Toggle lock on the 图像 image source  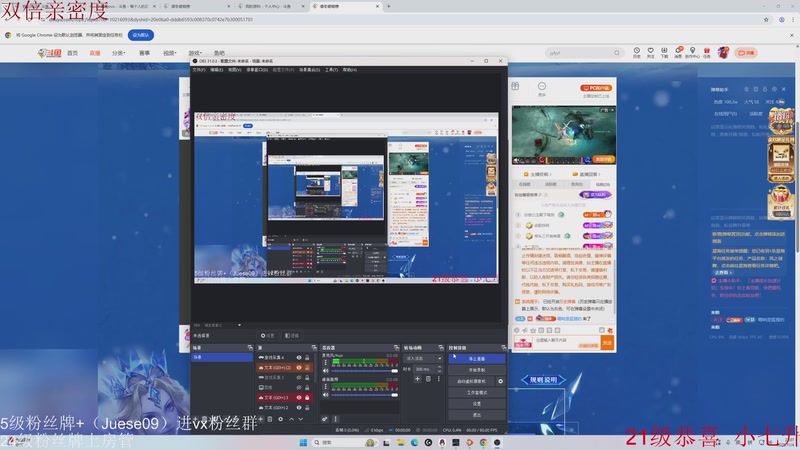click(x=307, y=387)
